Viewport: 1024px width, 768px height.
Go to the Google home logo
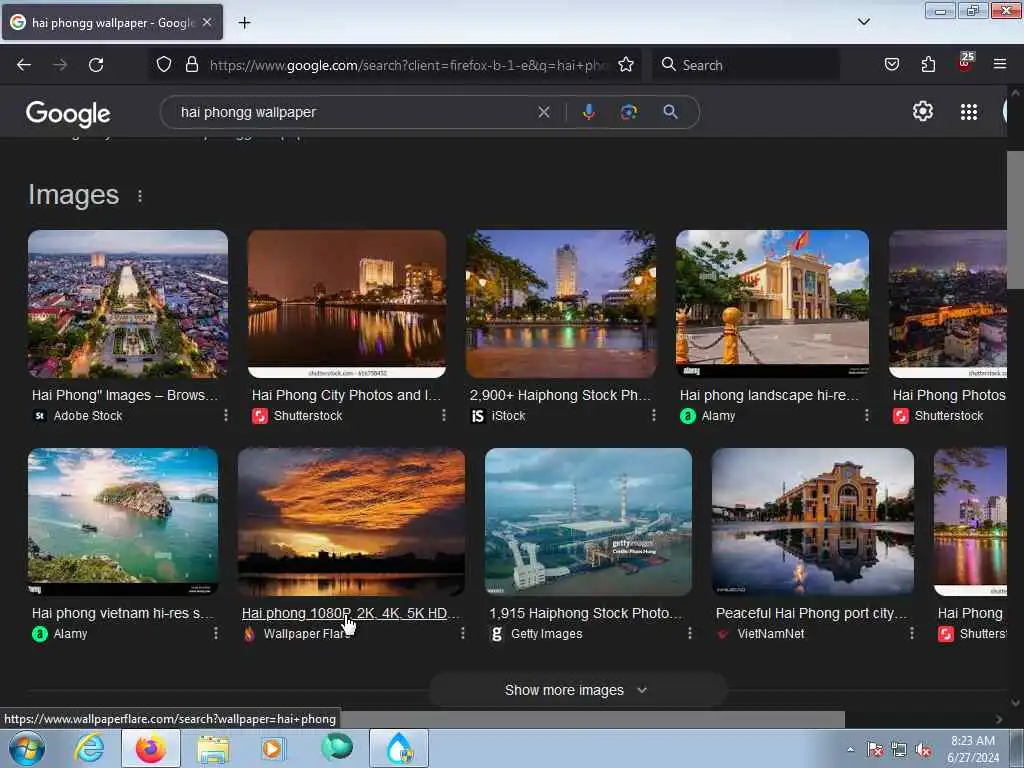[x=68, y=114]
